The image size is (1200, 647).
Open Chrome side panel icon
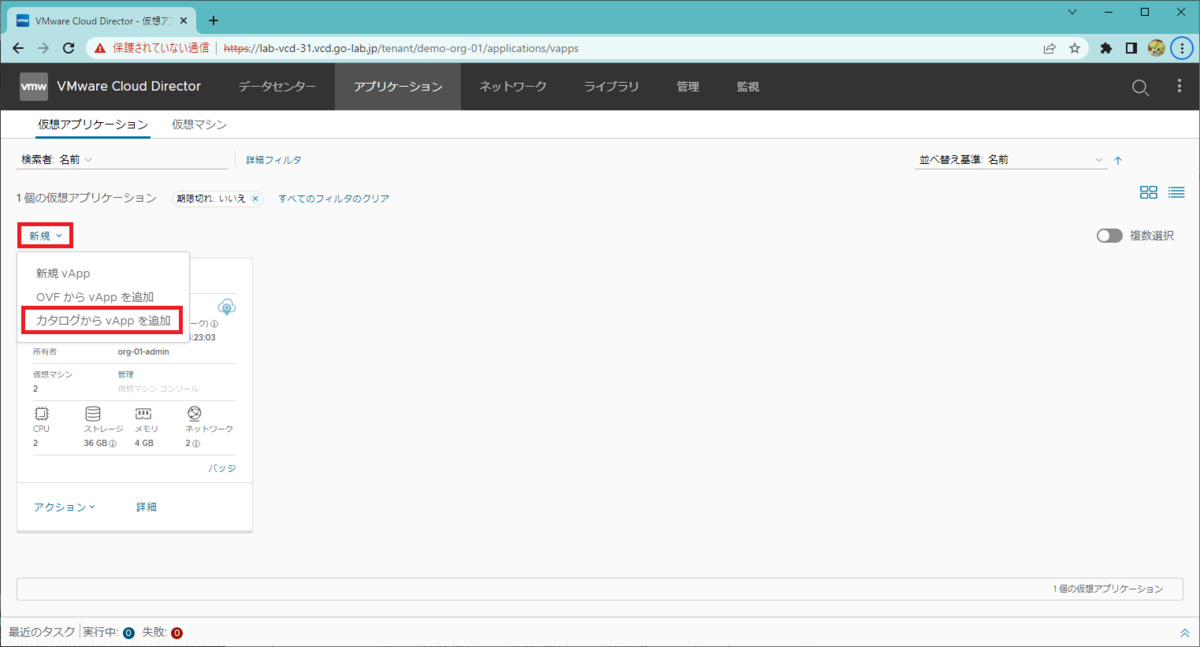tap(1131, 48)
